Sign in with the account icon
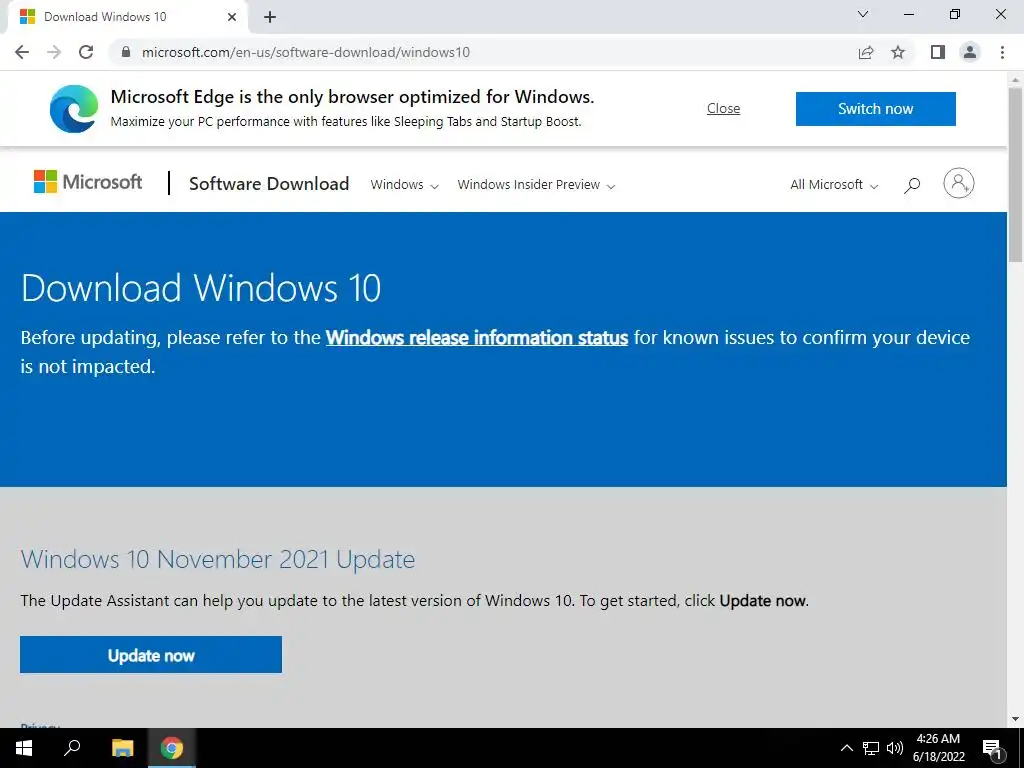This screenshot has height=768, width=1024. pos(958,183)
